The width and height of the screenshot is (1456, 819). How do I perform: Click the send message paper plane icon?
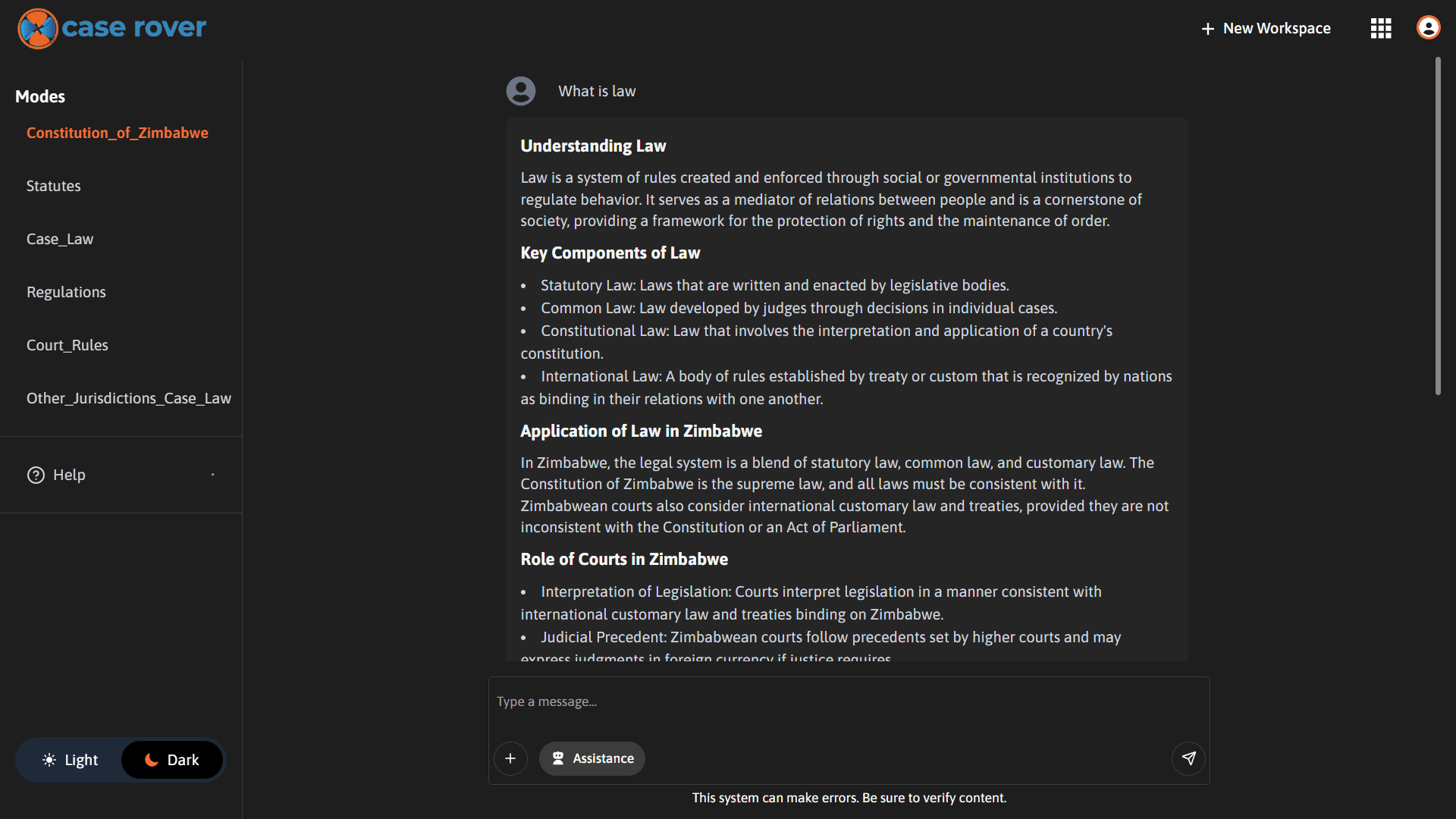1188,758
